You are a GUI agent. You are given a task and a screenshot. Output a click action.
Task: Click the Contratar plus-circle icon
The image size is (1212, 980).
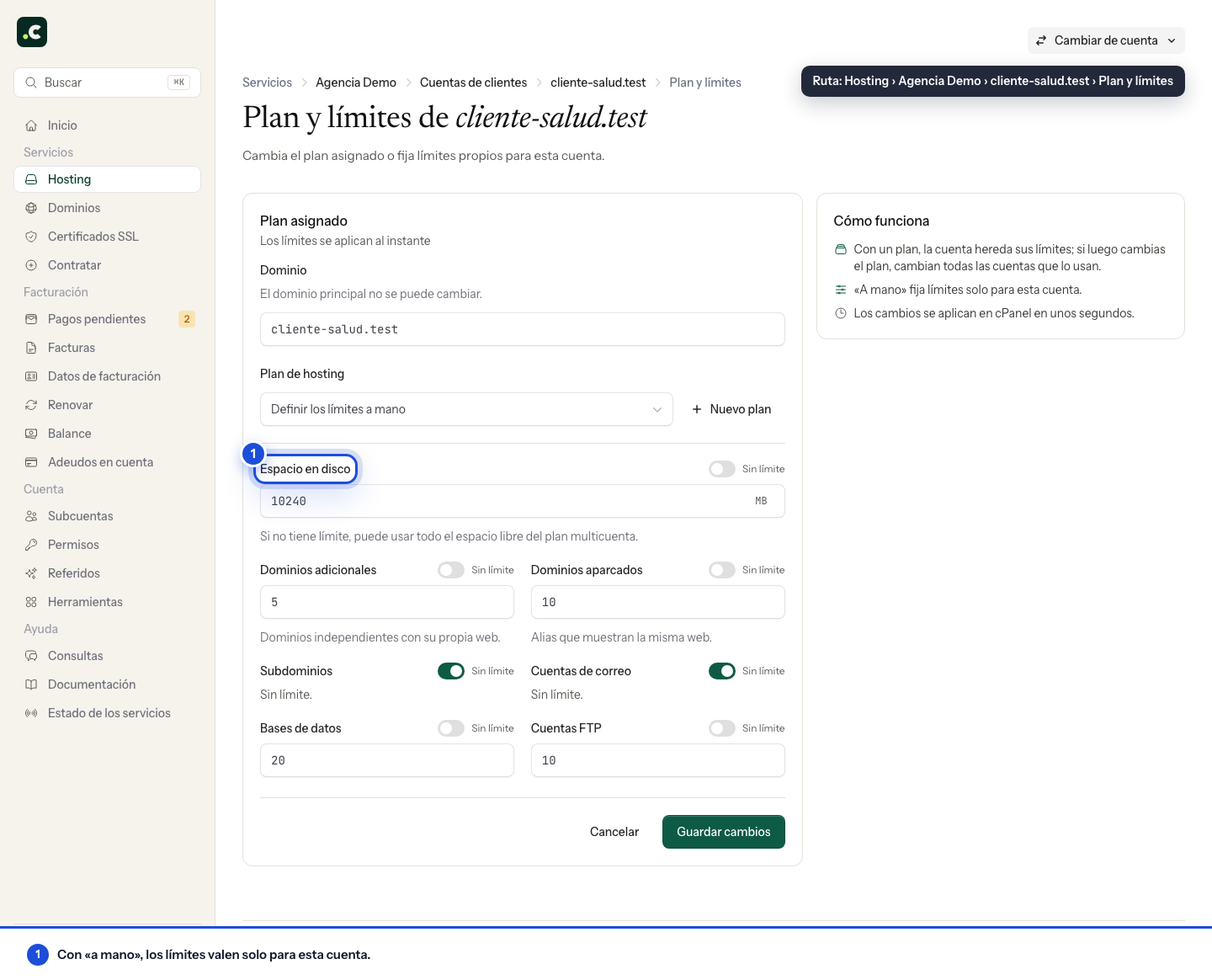(x=31, y=265)
